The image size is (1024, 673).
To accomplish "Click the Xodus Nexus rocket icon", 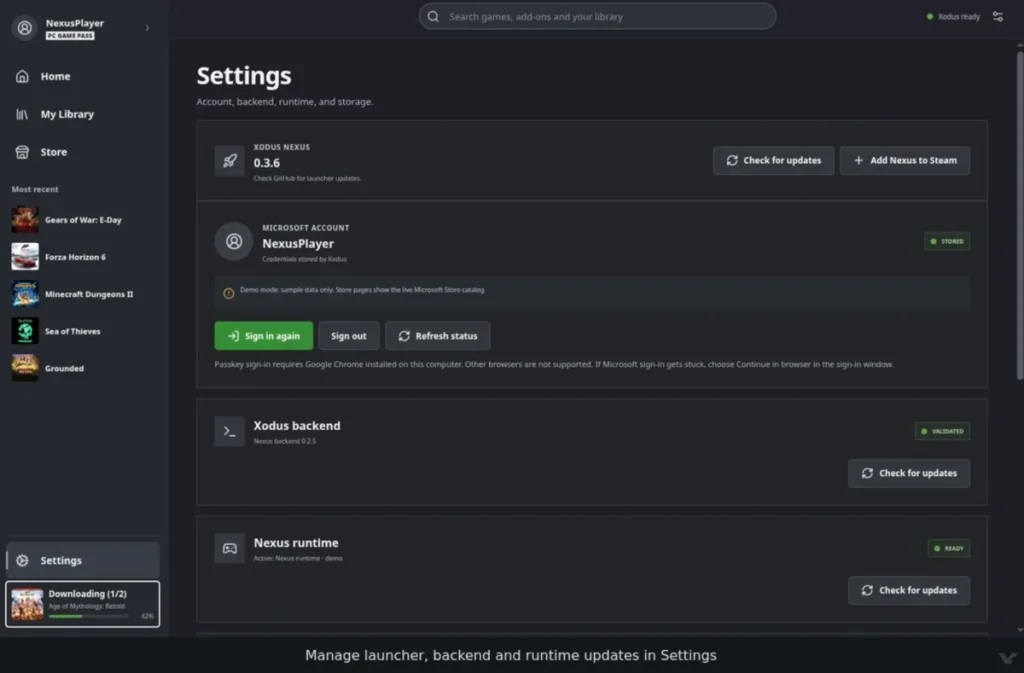I will (x=229, y=161).
